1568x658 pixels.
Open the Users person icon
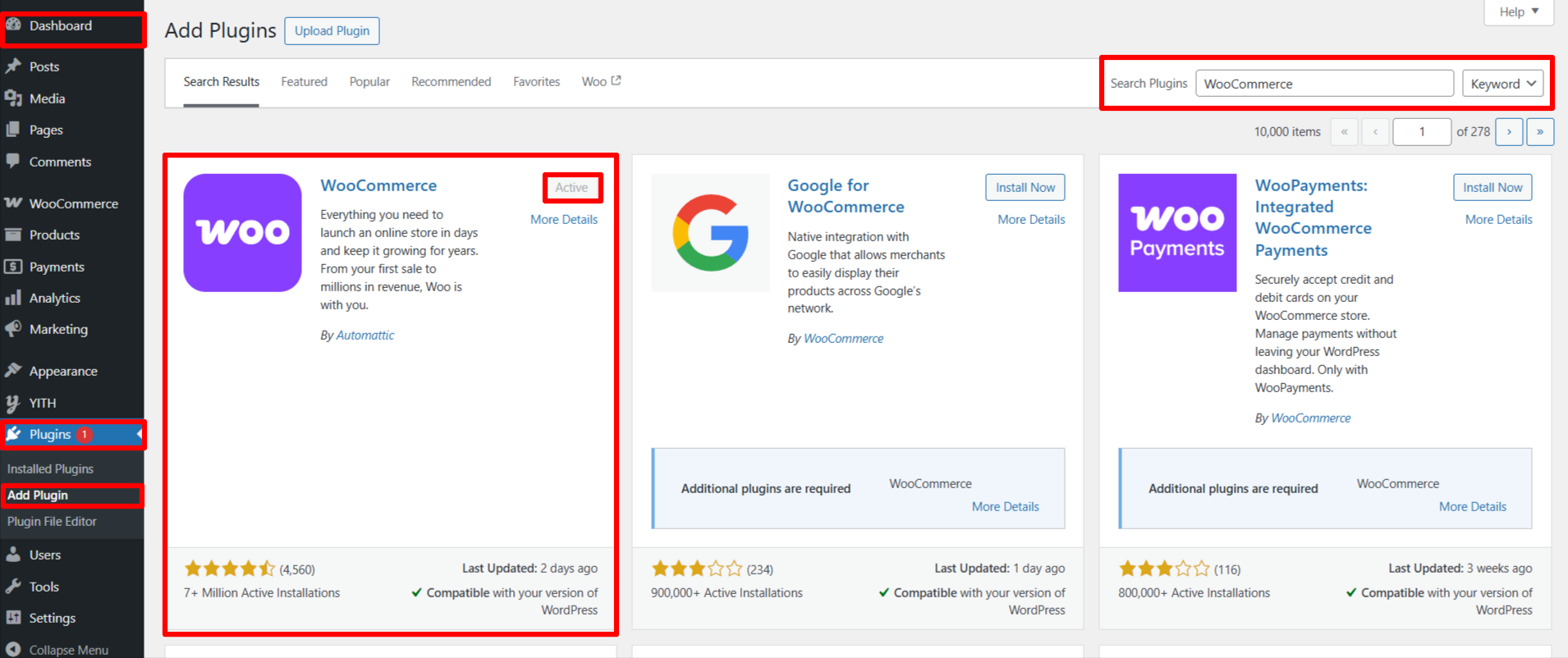click(13, 555)
